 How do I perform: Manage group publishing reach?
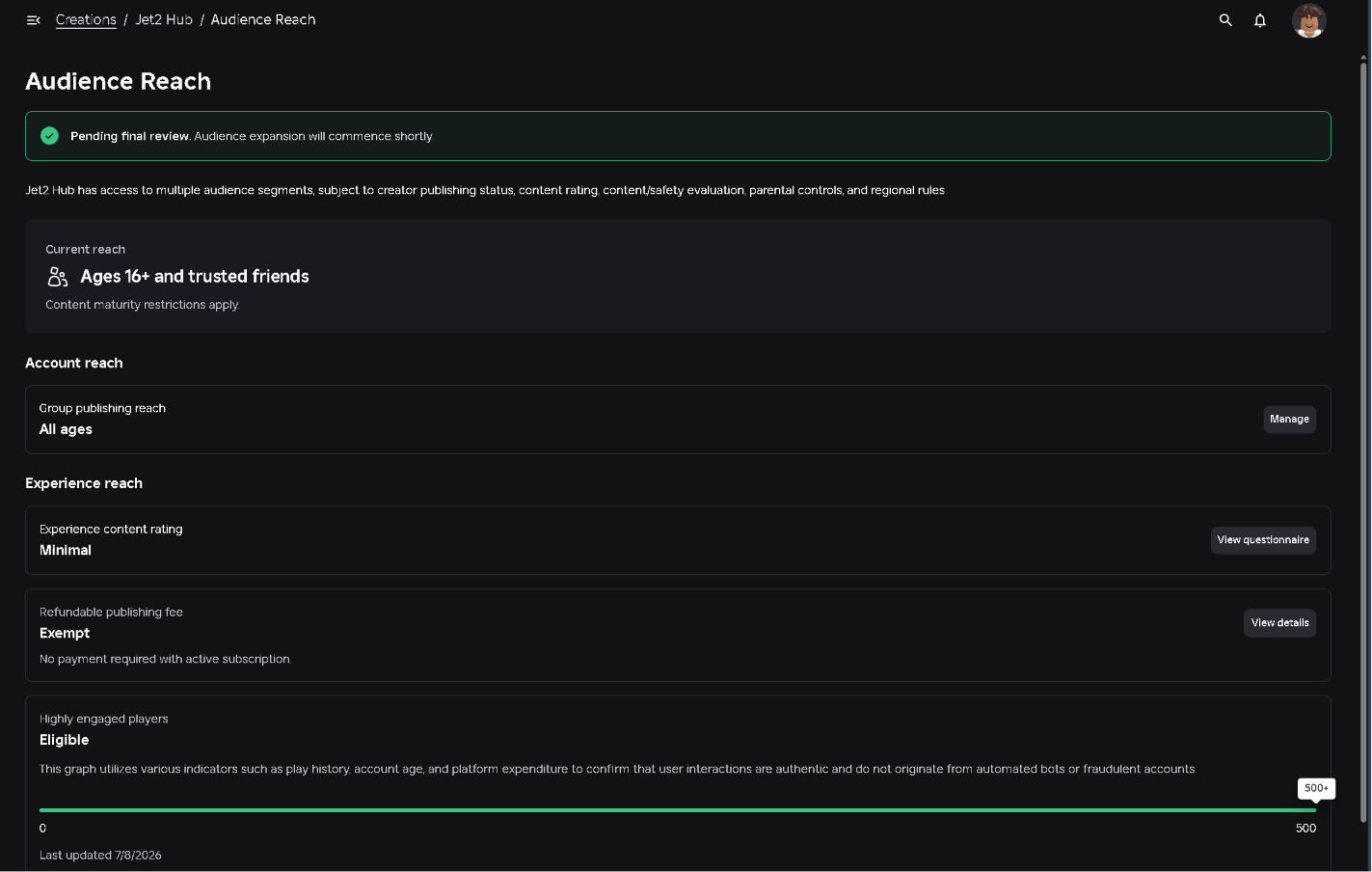click(x=1290, y=420)
